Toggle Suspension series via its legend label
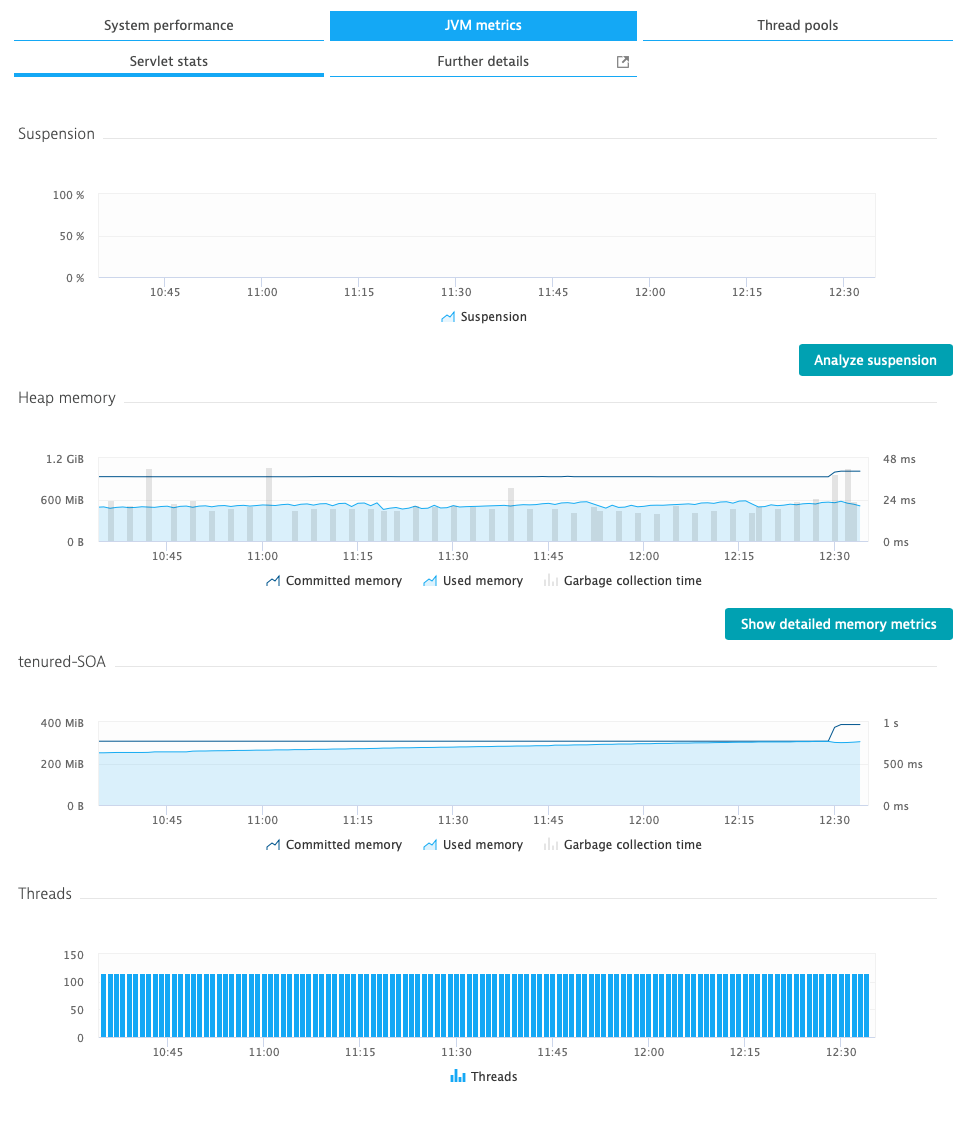Viewport: 968px width, 1123px height. (493, 317)
